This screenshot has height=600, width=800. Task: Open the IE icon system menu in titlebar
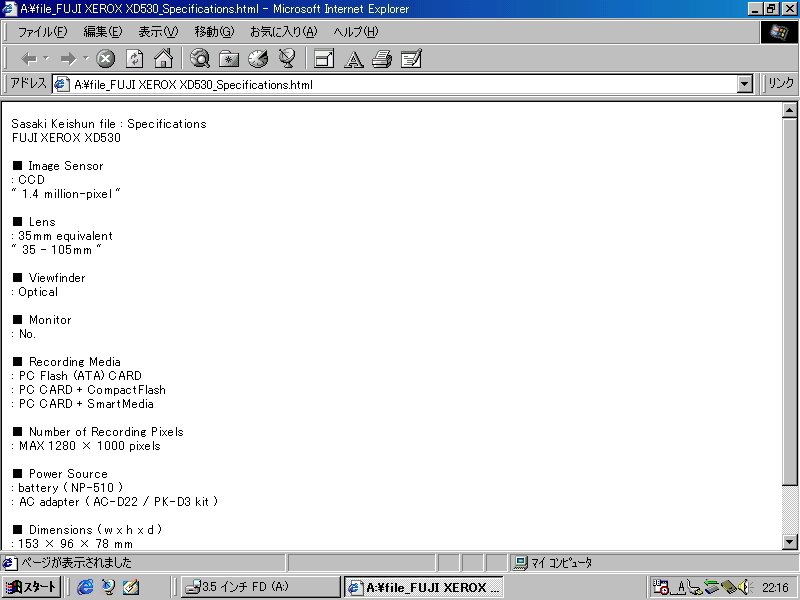pos(9,9)
